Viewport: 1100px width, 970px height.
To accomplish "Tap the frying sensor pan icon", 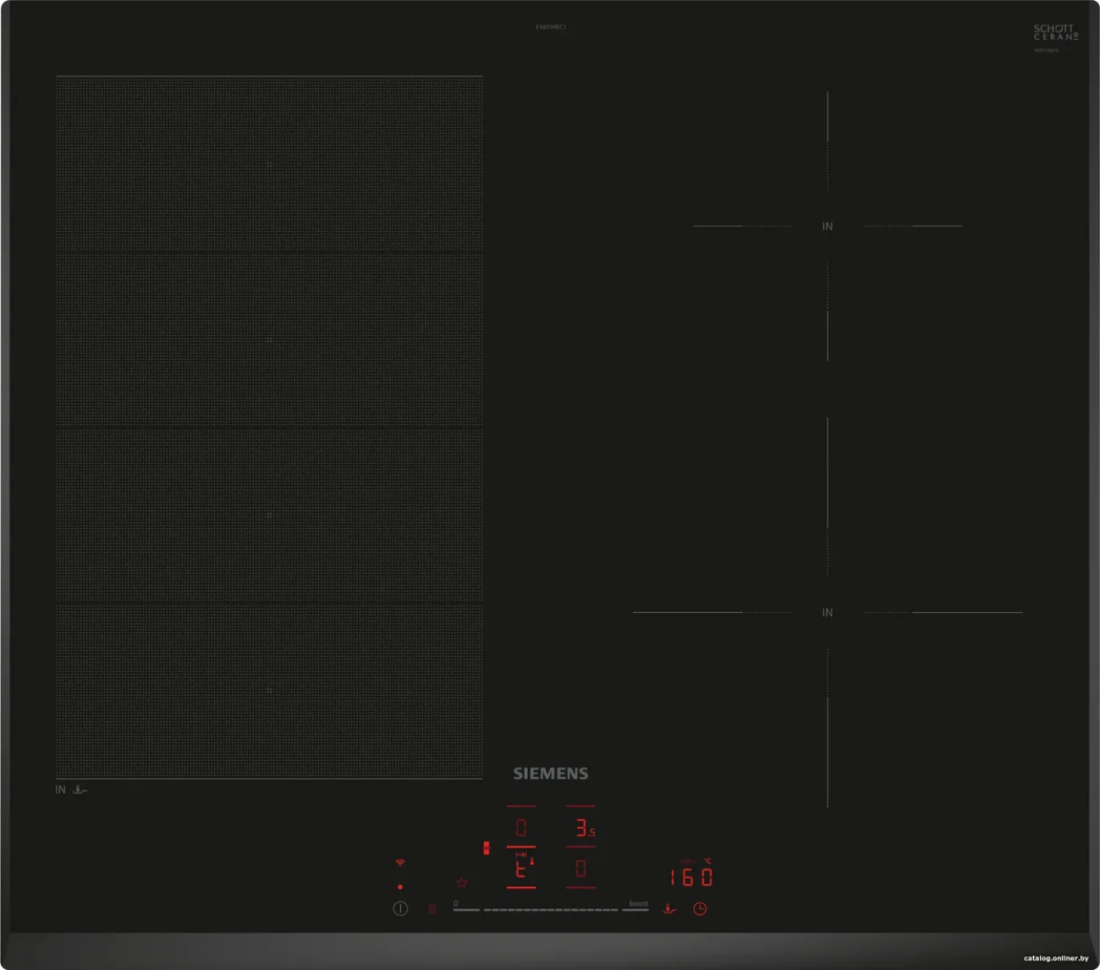I will click(669, 909).
